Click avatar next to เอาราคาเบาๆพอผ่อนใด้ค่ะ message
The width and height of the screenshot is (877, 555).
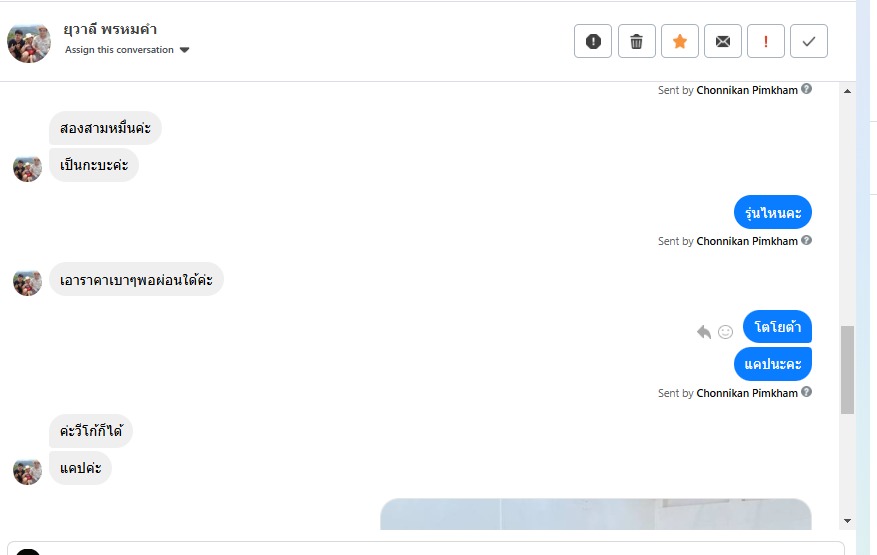click(27, 283)
